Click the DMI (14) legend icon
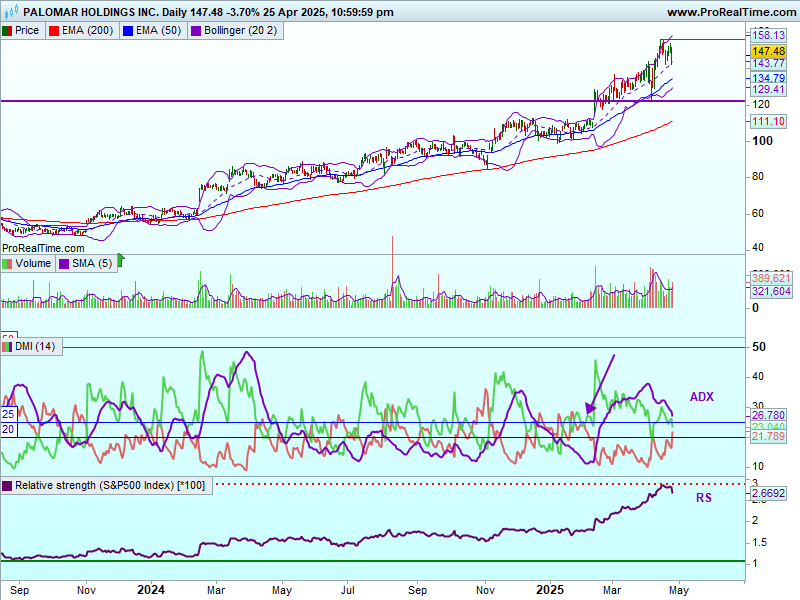This screenshot has height=600, width=800. pos(8,347)
